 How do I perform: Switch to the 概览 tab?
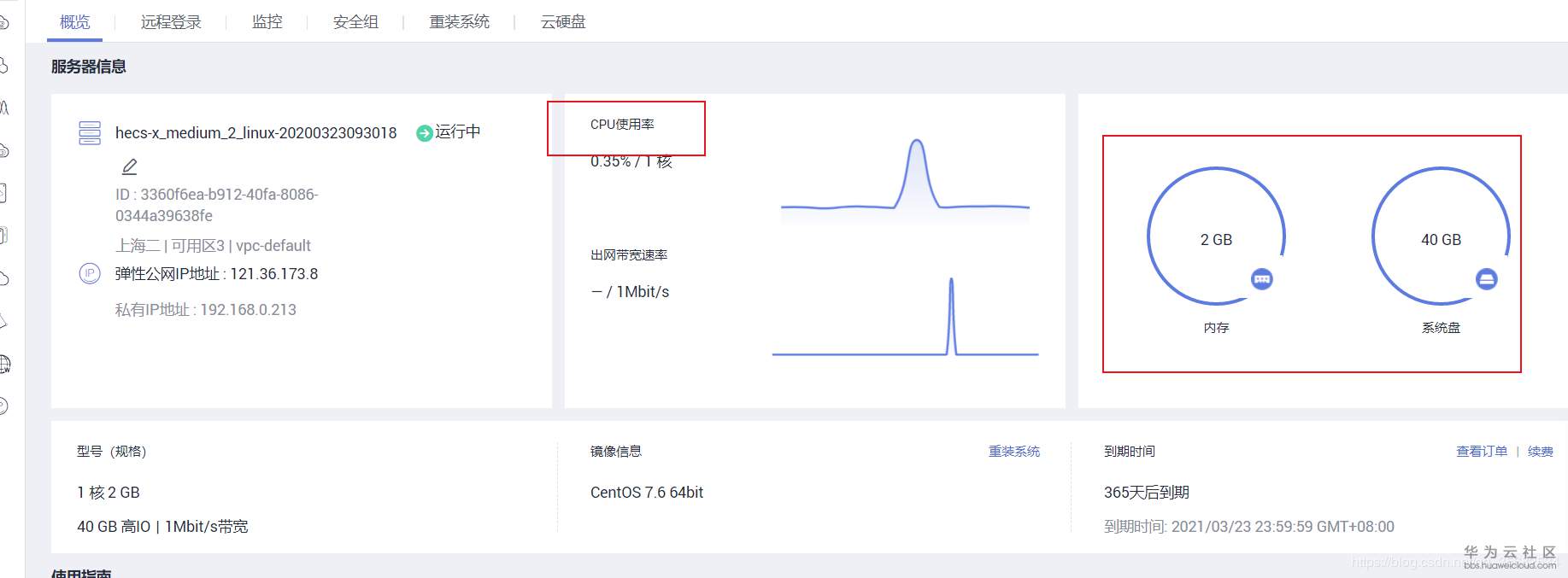coord(75,21)
